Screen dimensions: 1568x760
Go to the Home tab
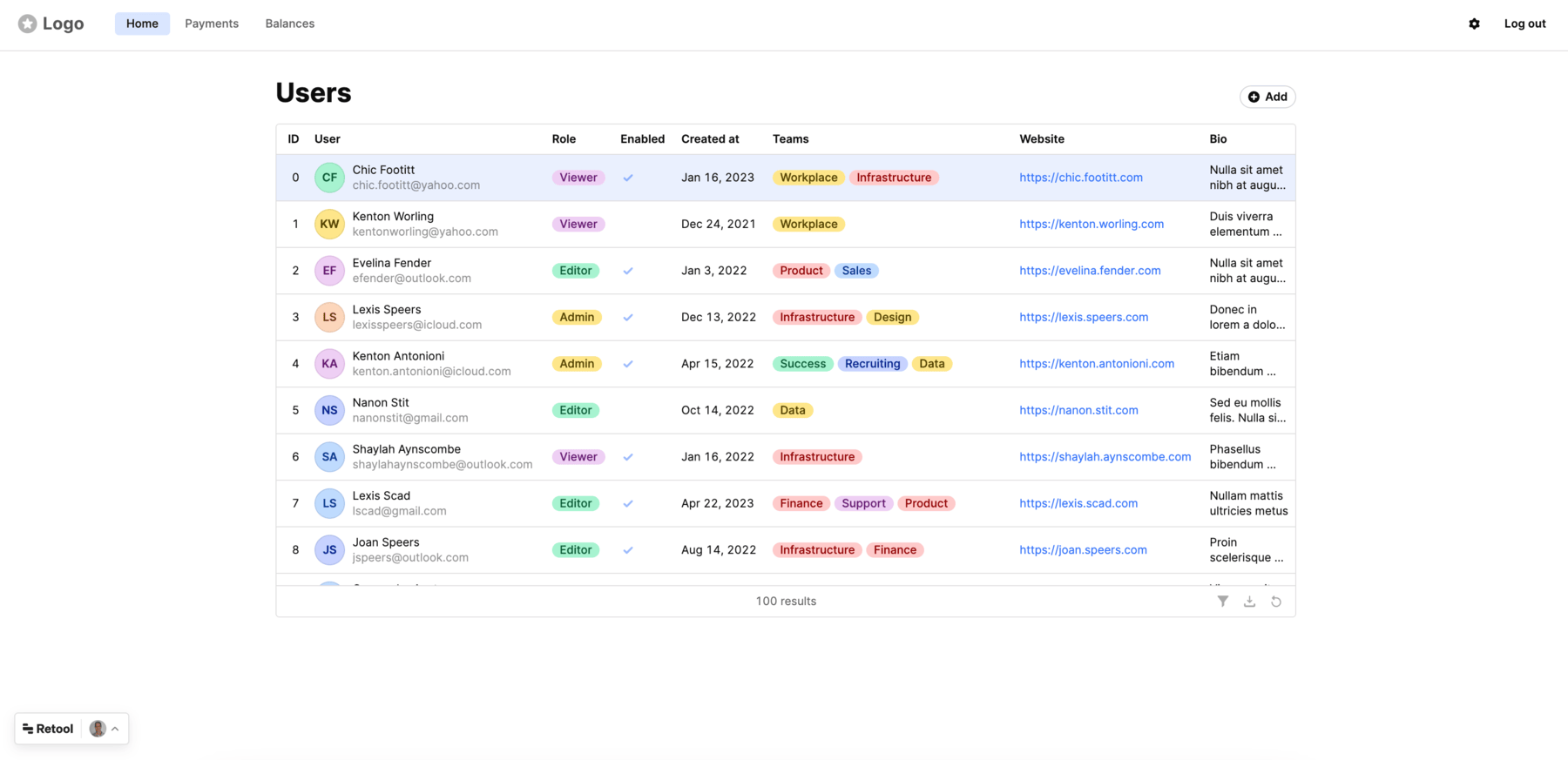(142, 24)
